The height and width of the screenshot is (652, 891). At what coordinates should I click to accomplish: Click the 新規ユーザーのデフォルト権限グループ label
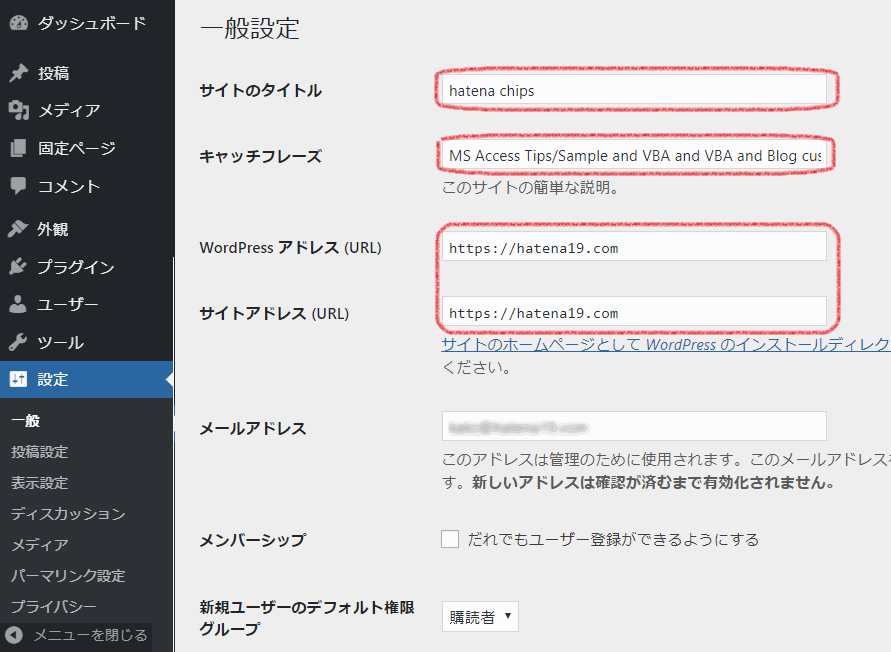point(307,618)
